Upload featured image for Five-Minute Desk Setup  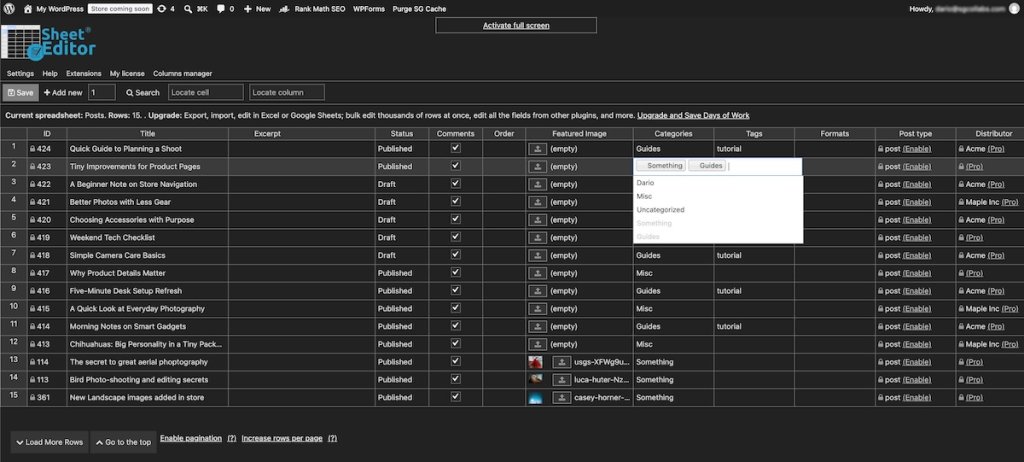(x=537, y=291)
